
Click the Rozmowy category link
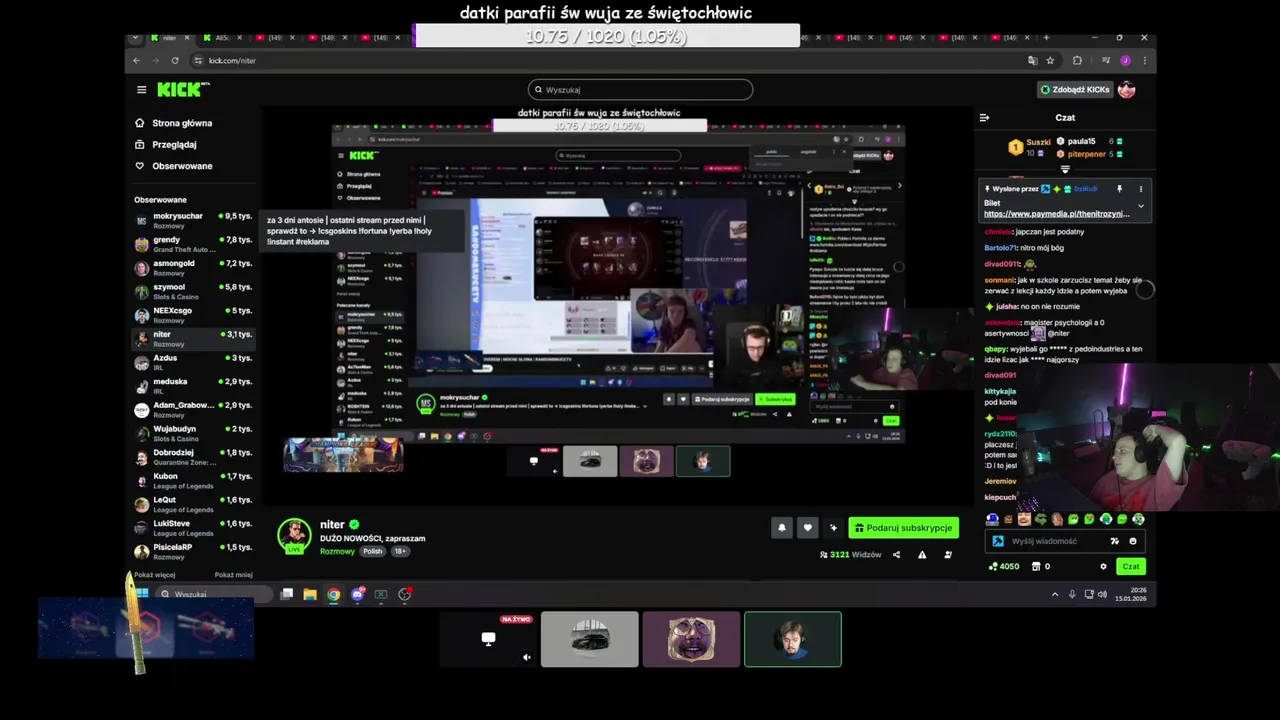click(x=336, y=551)
